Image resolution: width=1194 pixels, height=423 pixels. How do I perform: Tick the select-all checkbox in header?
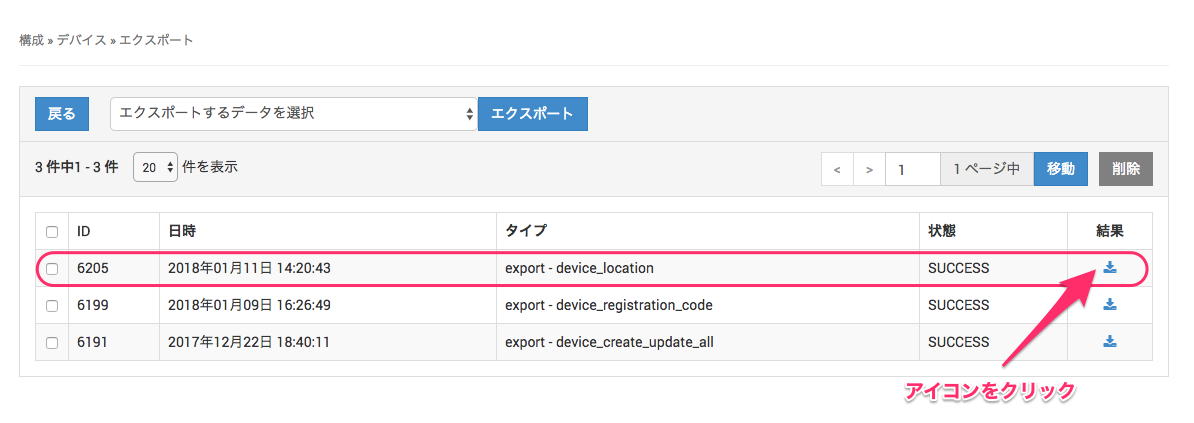pyautogui.click(x=52, y=231)
